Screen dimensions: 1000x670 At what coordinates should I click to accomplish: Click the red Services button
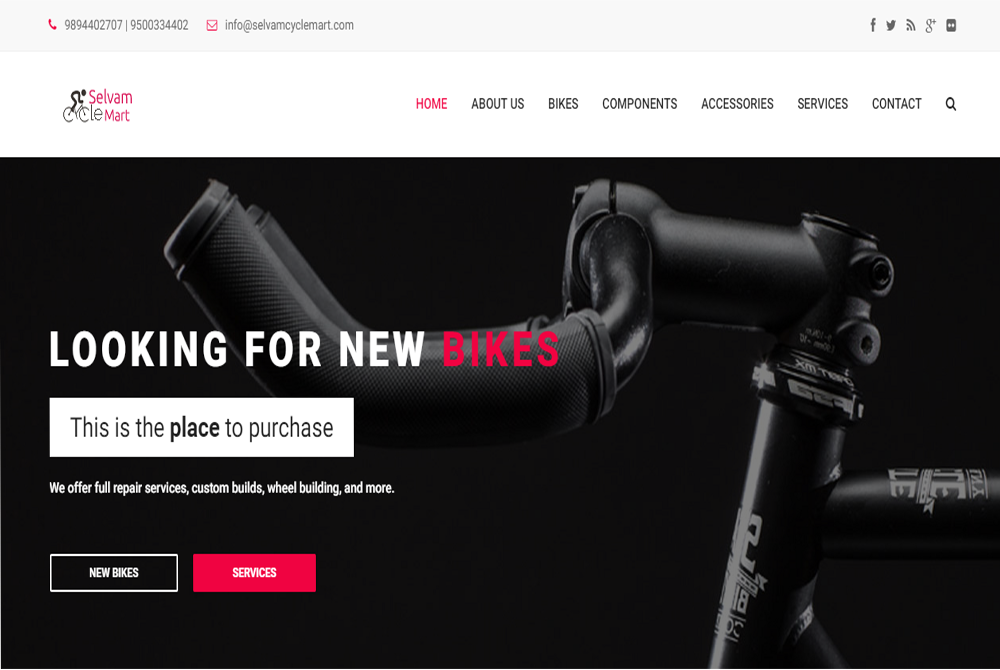tap(254, 572)
